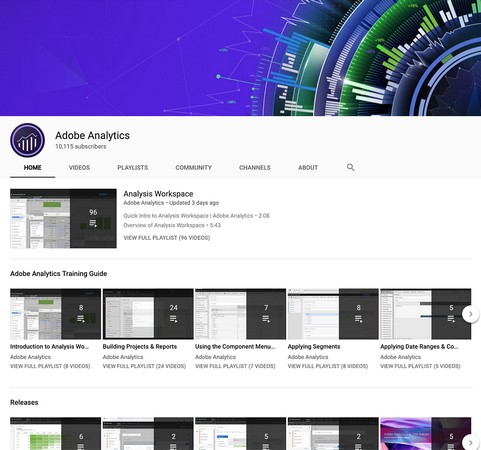Click playlist icon on Applying Segments thumbnail

[358, 319]
